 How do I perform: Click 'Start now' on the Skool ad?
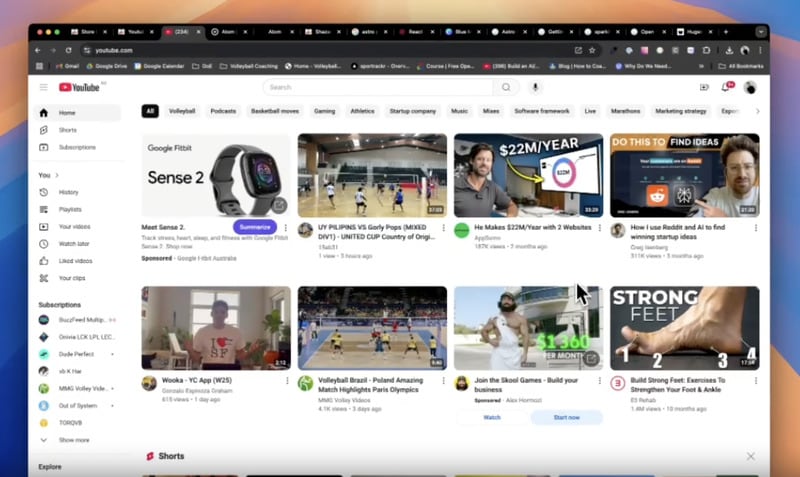(x=566, y=417)
